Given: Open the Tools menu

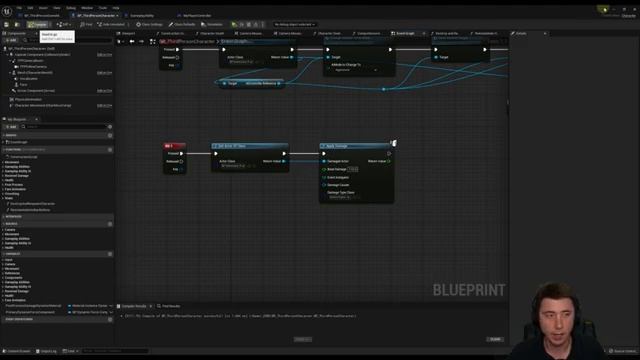Looking at the screenshot, I should [103, 8].
